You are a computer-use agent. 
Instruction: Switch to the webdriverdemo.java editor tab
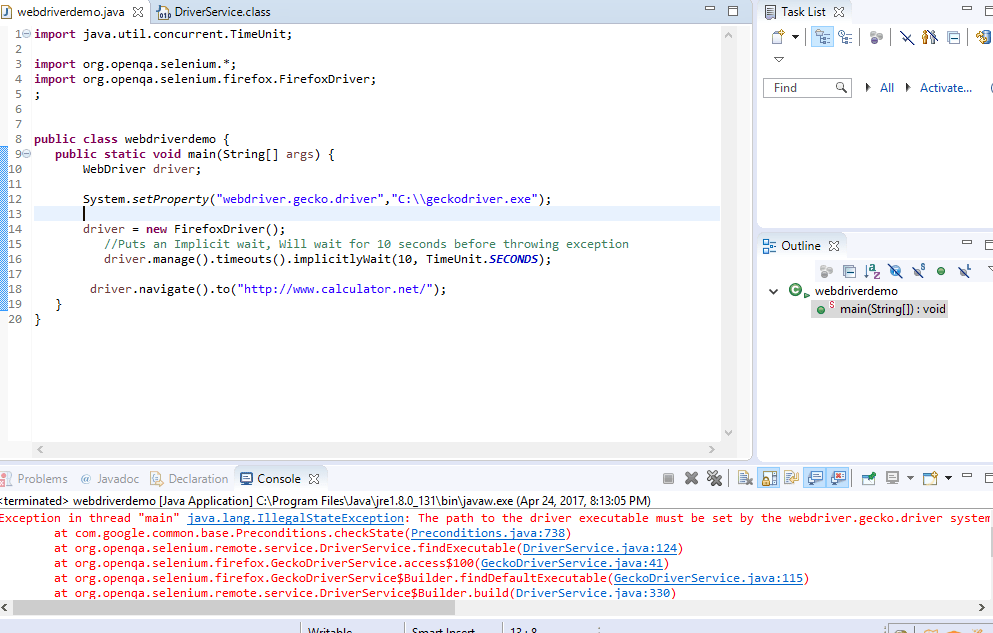(71, 11)
